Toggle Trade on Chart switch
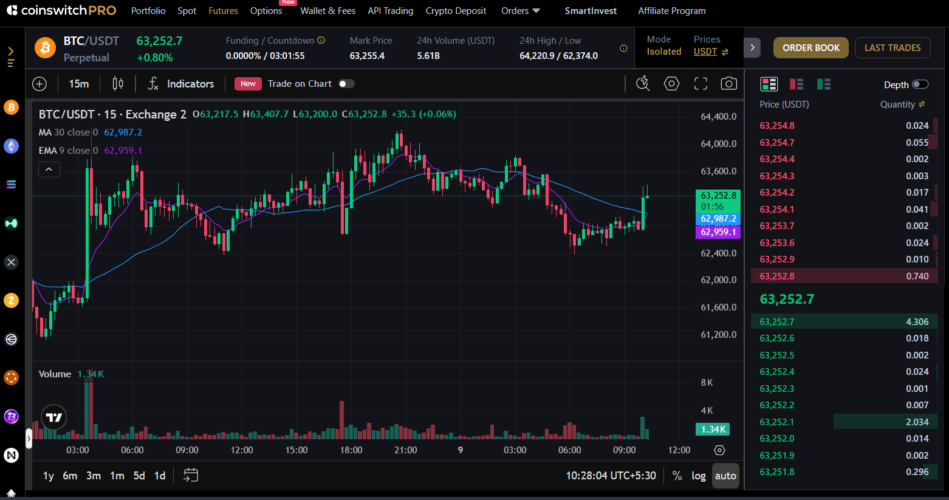 click(346, 84)
